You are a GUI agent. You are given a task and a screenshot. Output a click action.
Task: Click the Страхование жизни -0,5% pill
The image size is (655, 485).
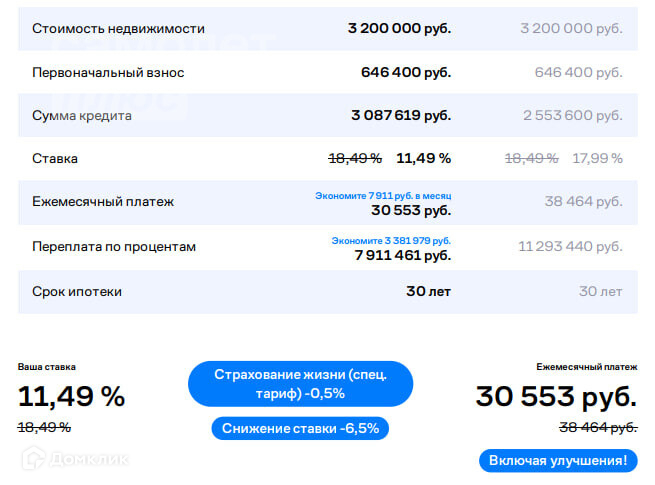pos(300,383)
